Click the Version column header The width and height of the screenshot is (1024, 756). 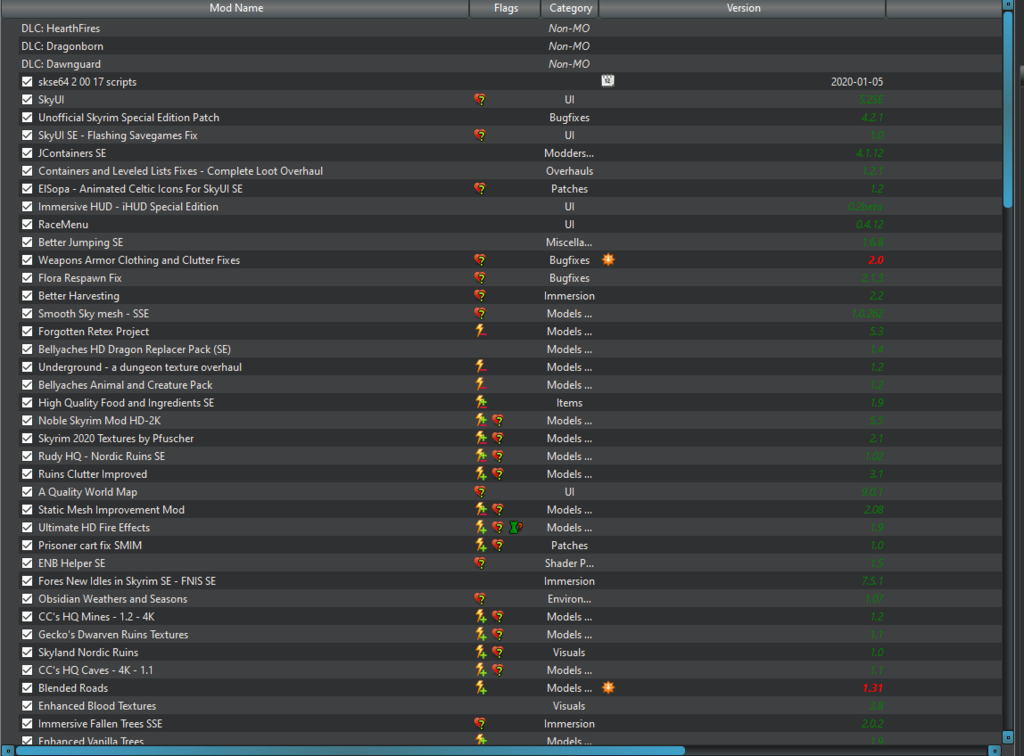click(742, 8)
